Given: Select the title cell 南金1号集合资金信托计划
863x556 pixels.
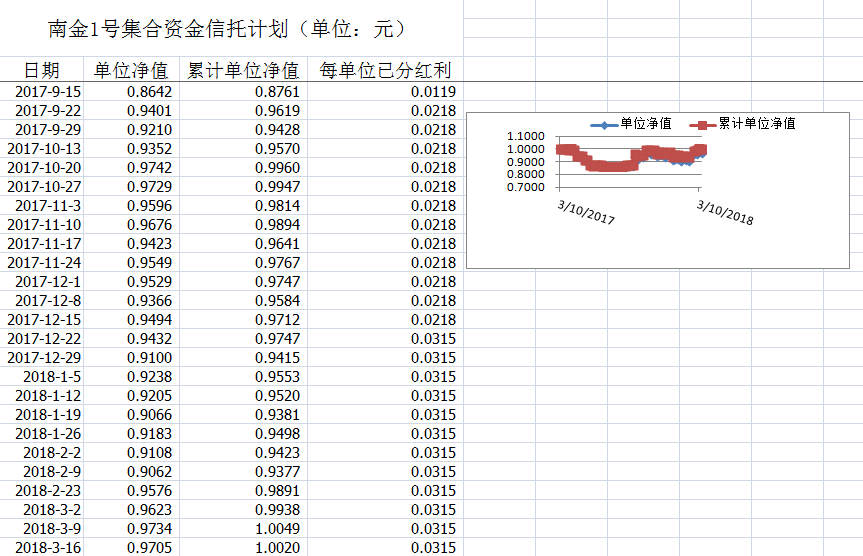Looking at the screenshot, I should point(228,29).
